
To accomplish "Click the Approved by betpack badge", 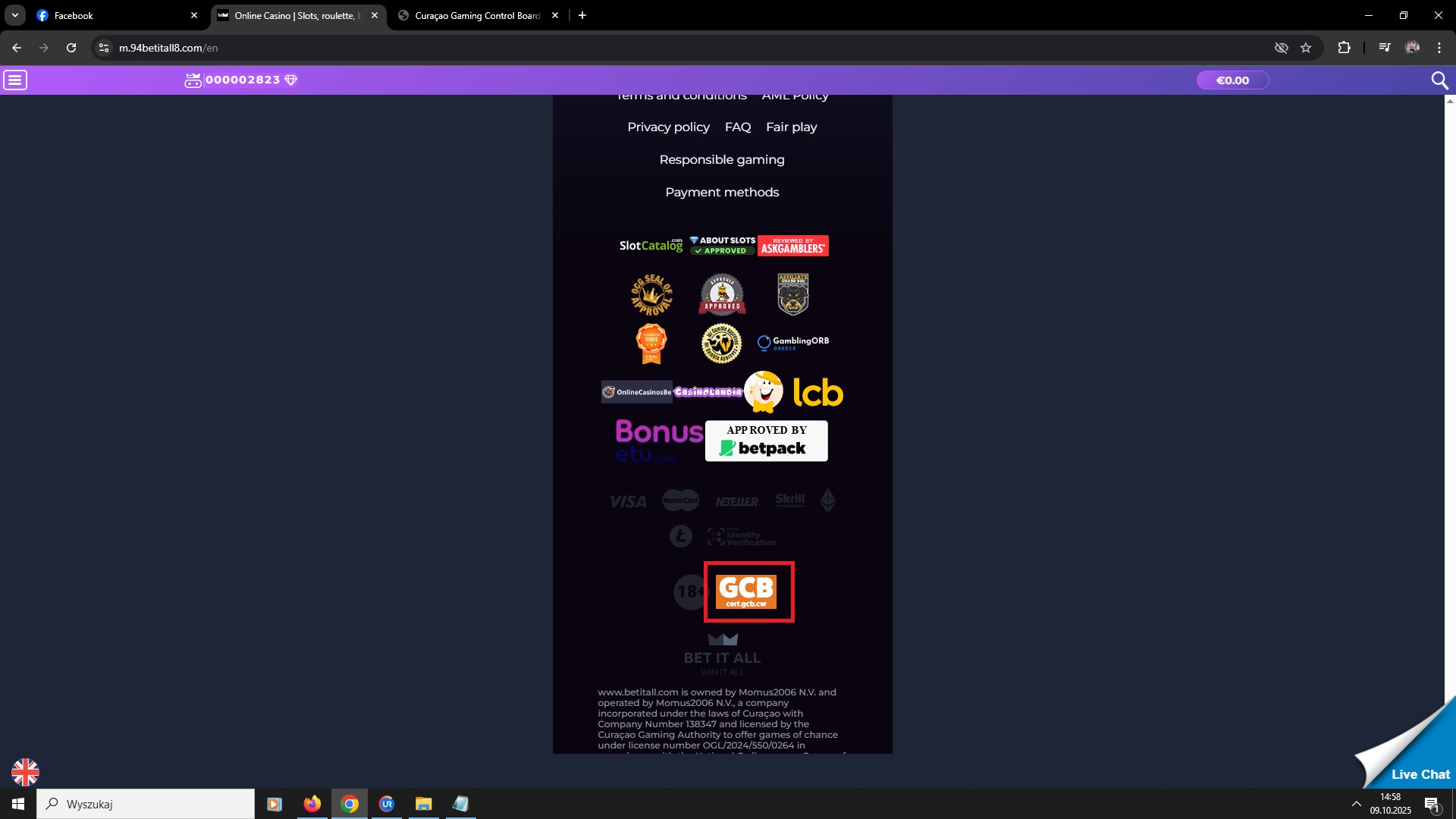I will pos(766,441).
